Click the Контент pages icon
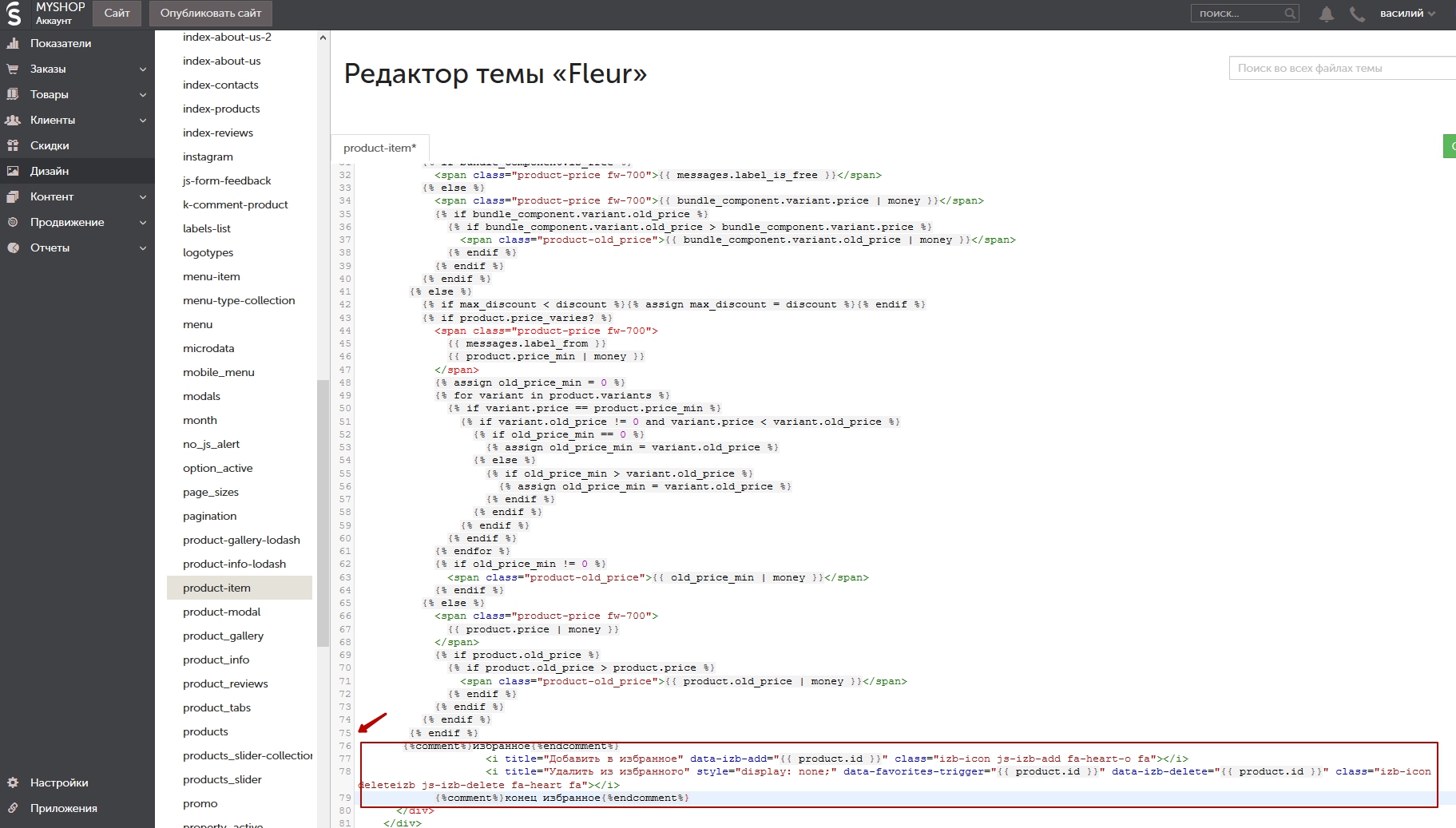Screen dimensions: 1456x828 [13, 196]
